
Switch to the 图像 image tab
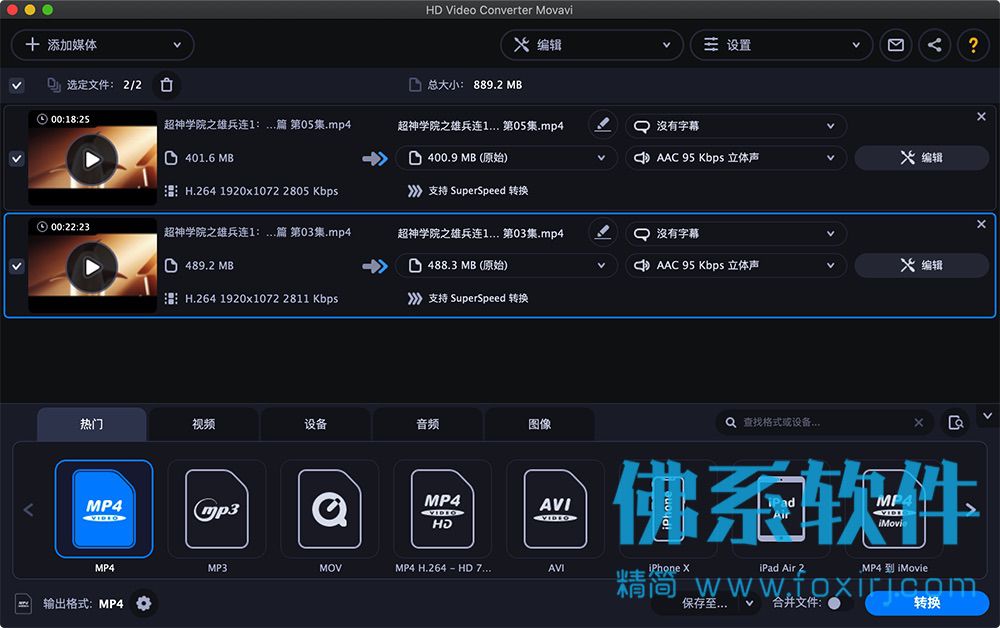coord(540,425)
